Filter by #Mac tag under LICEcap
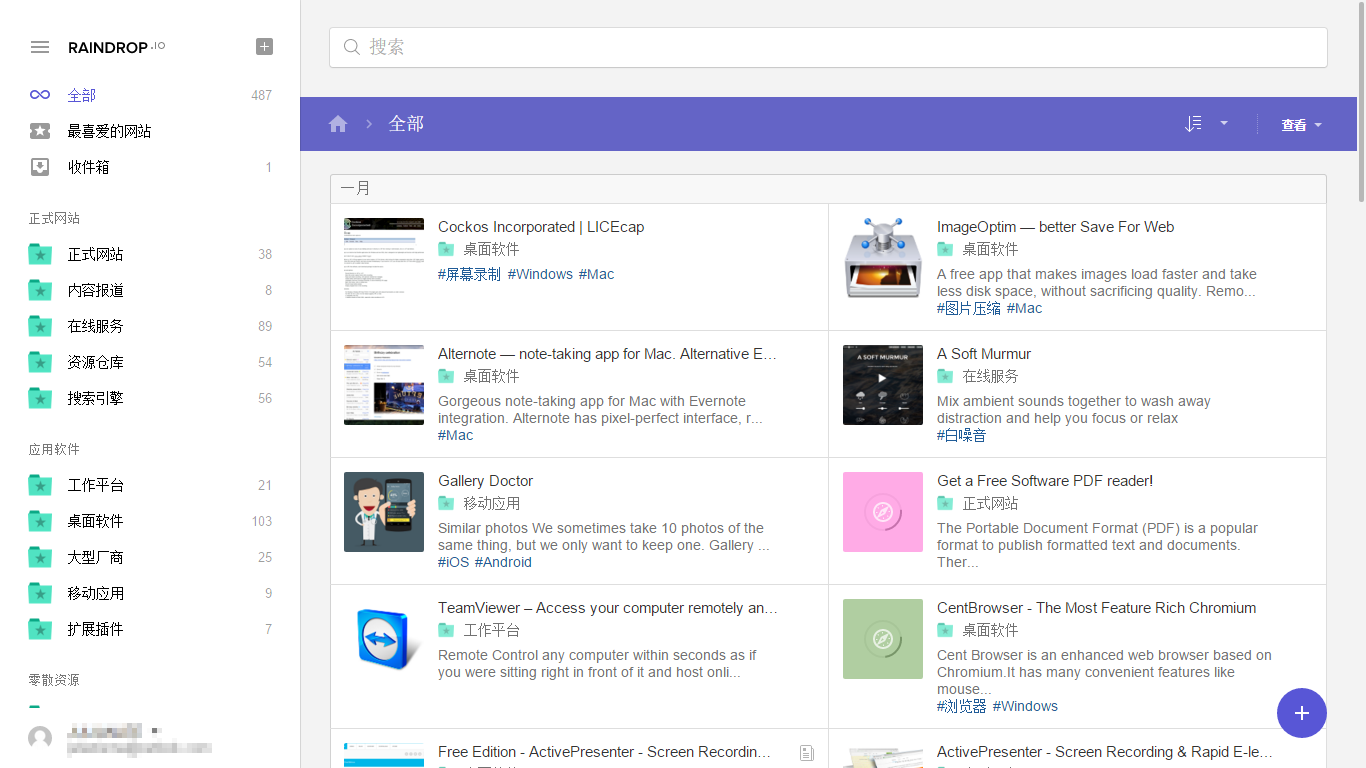 (x=597, y=274)
